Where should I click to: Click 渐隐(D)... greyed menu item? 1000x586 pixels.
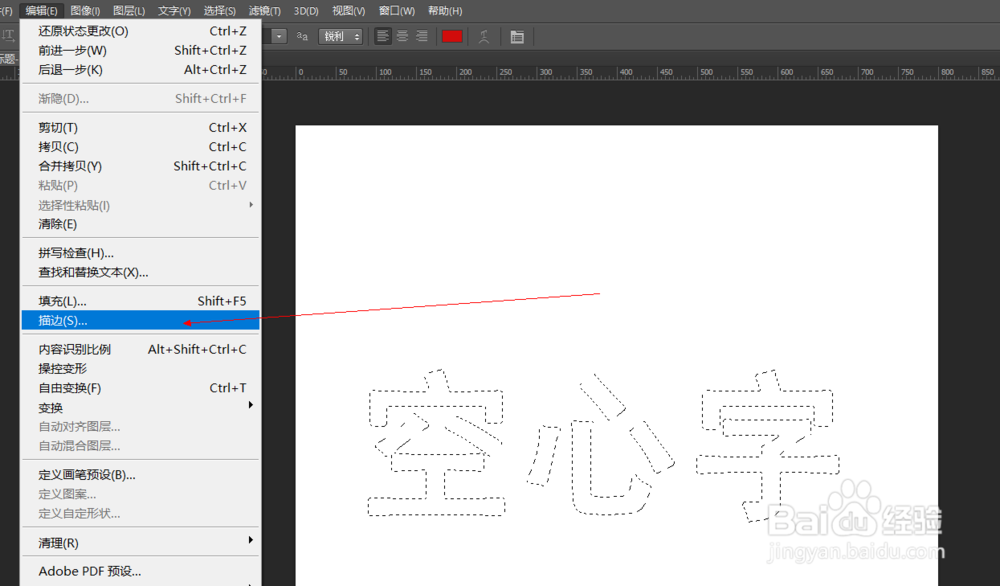pos(140,99)
